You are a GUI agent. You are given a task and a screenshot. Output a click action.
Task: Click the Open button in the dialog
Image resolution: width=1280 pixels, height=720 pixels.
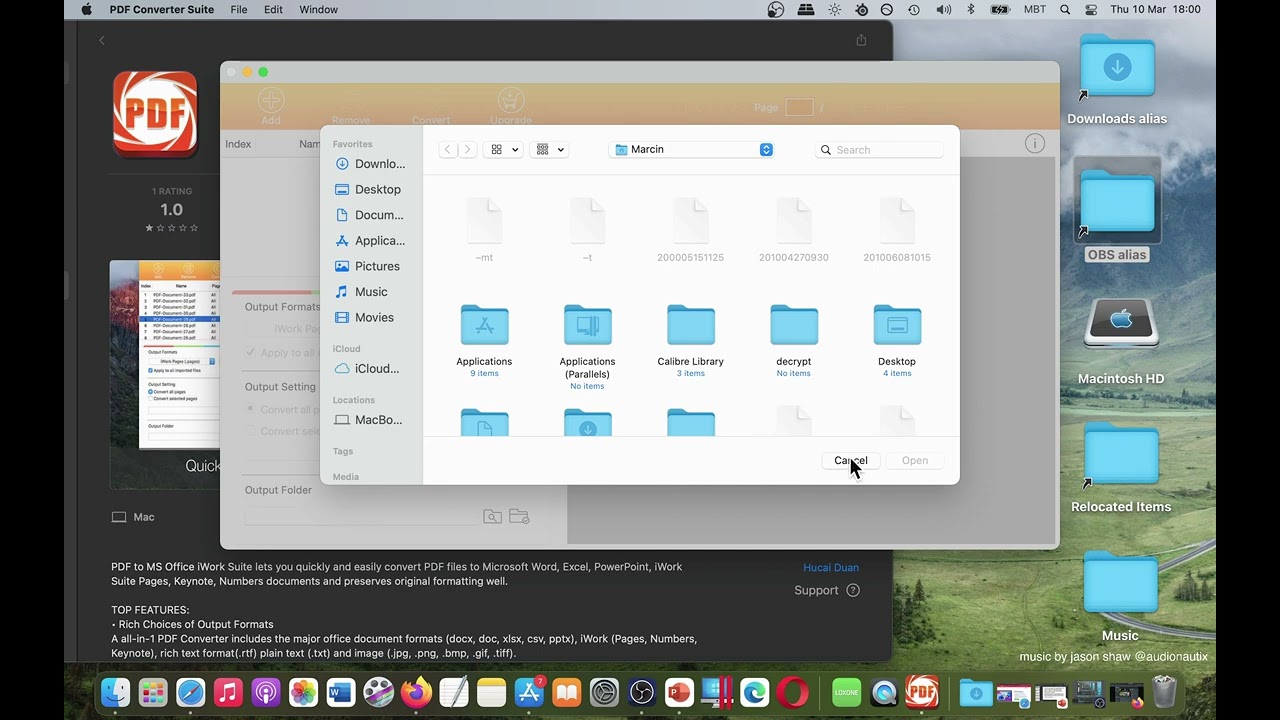(915, 461)
